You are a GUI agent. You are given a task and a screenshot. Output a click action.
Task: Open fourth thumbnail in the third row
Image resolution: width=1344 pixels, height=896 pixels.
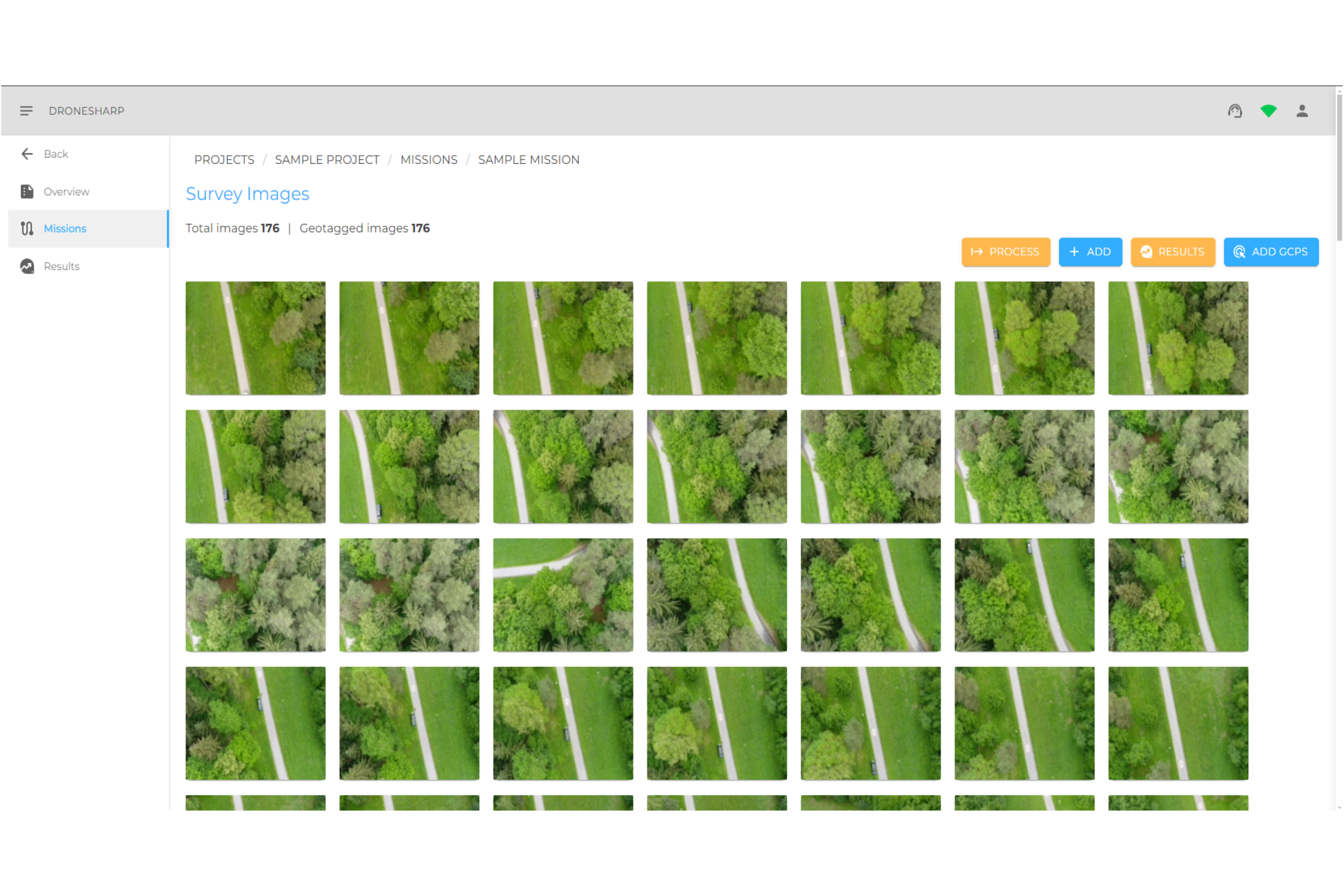click(x=717, y=595)
